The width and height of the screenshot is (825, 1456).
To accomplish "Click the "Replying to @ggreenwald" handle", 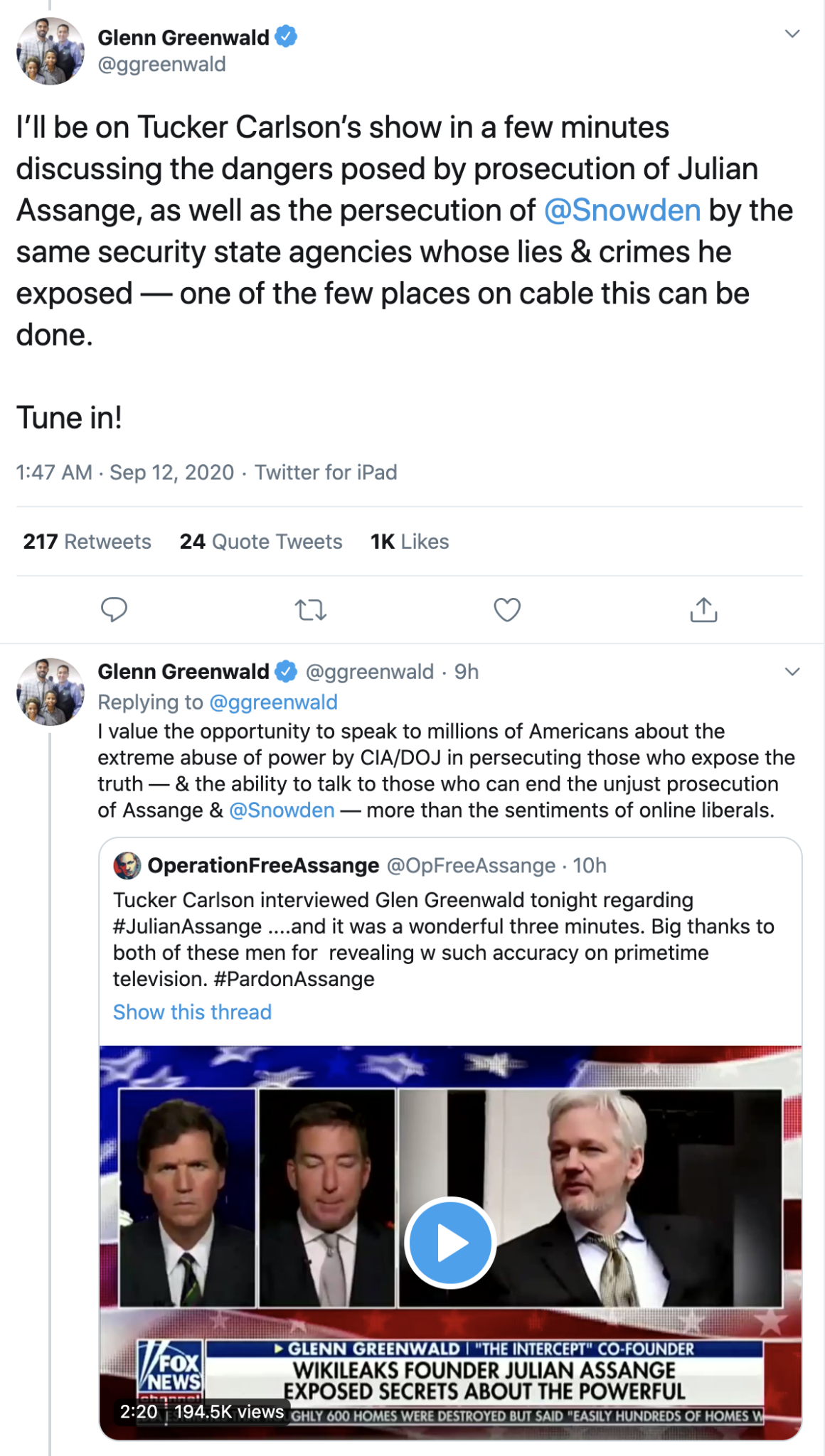I will pyautogui.click(x=273, y=702).
